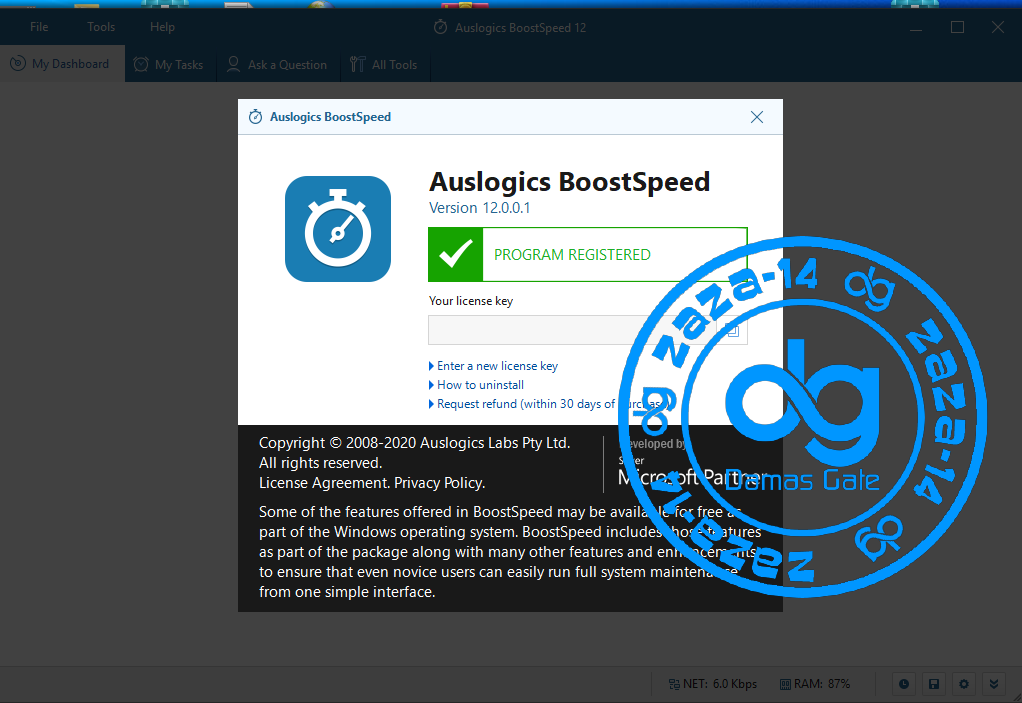Open the File menu

pos(39,27)
